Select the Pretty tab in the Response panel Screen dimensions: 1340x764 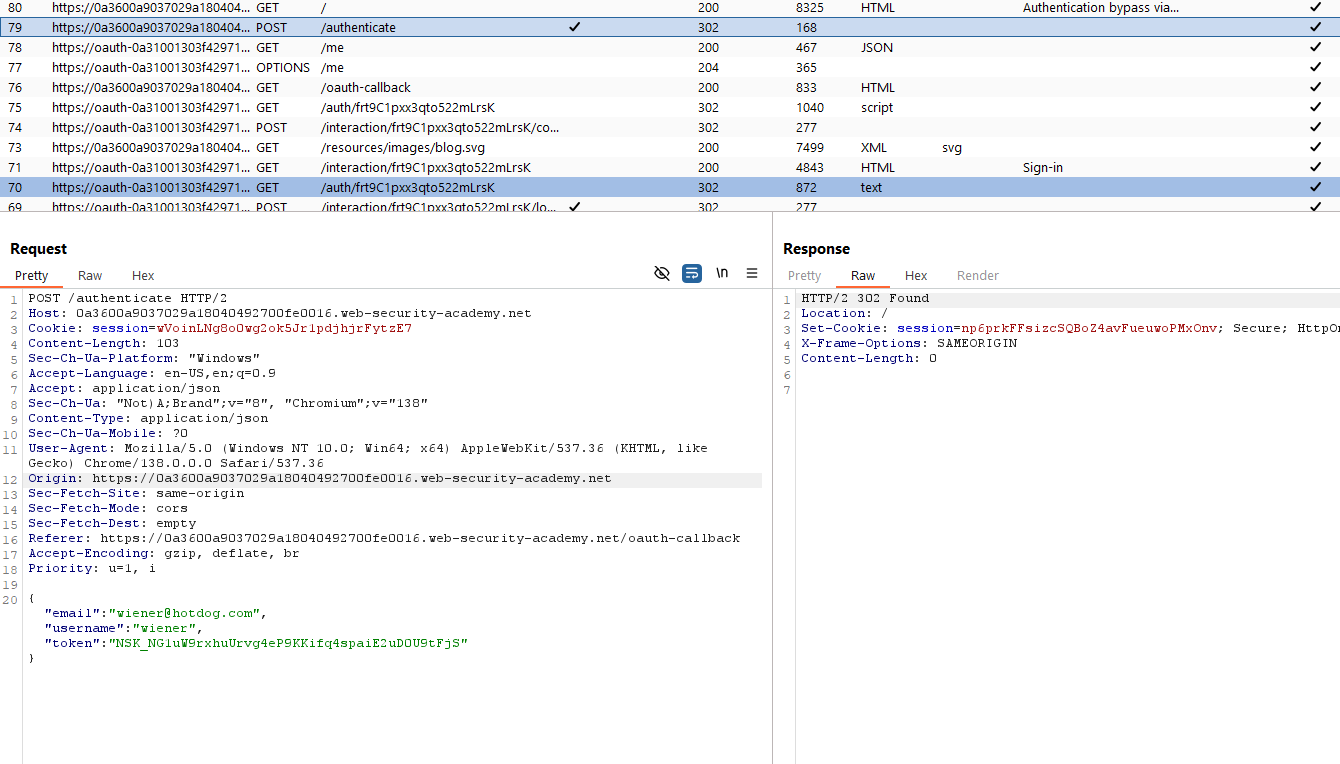[804, 275]
